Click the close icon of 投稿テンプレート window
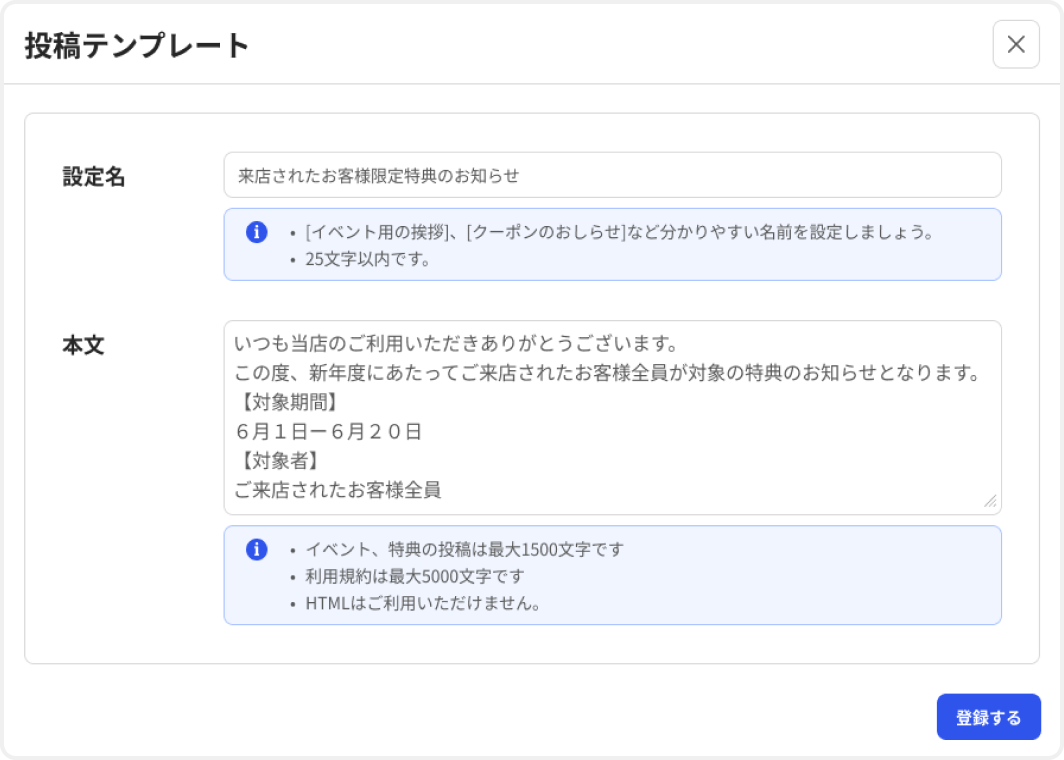Viewport: 1064px width, 760px height. coord(1016,45)
